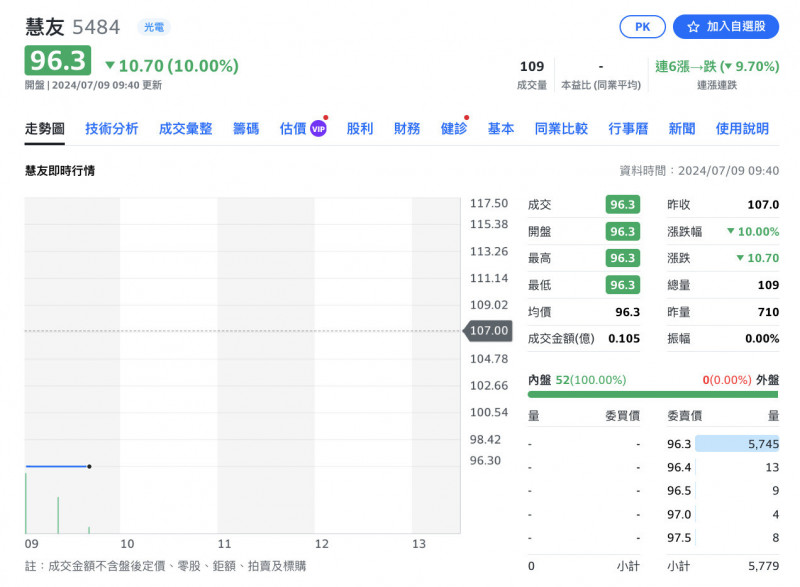Open the 使用說明 tab
Image resolution: width=800 pixels, height=587 pixels.
click(x=742, y=129)
